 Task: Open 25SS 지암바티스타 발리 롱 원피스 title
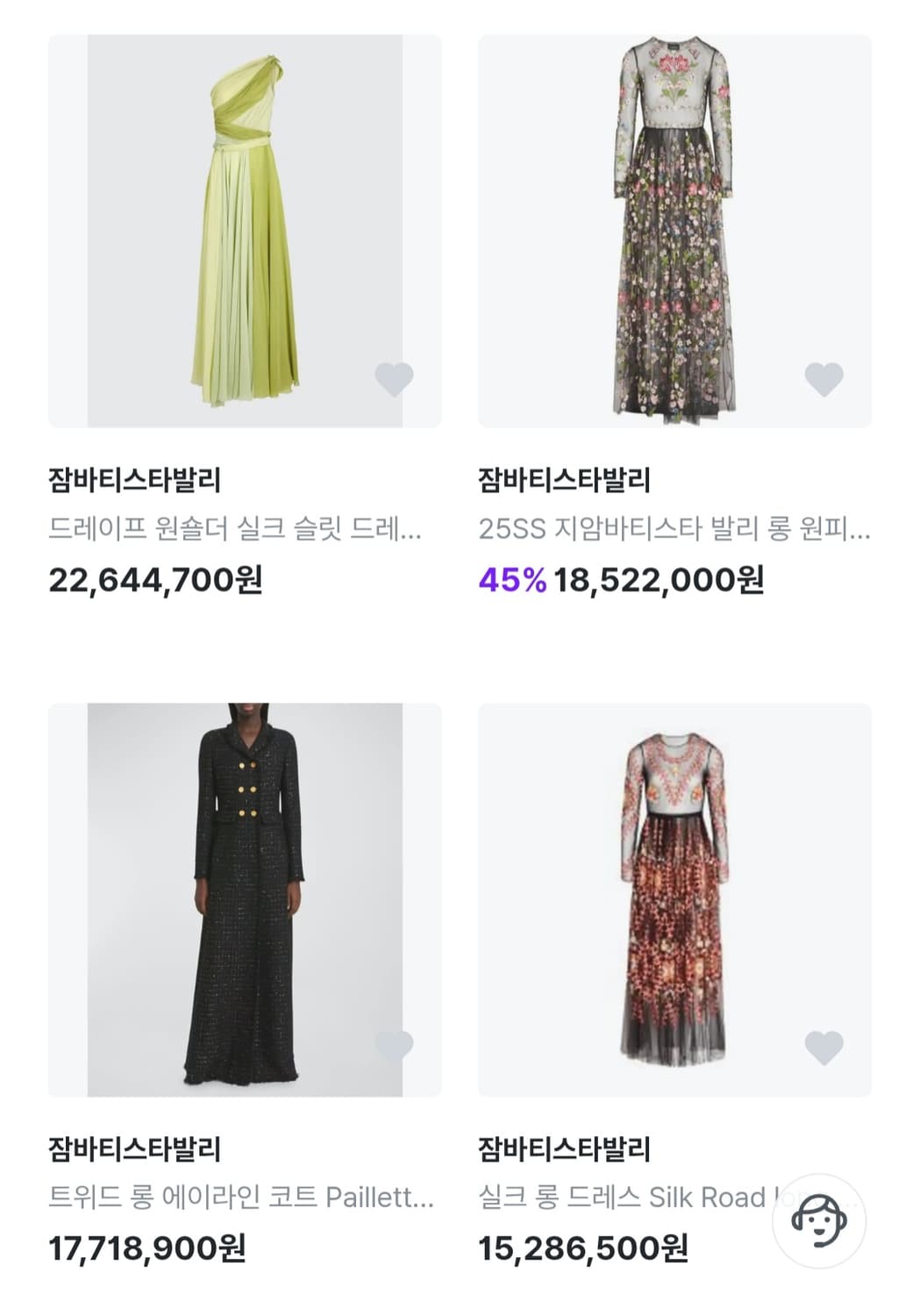674,529
